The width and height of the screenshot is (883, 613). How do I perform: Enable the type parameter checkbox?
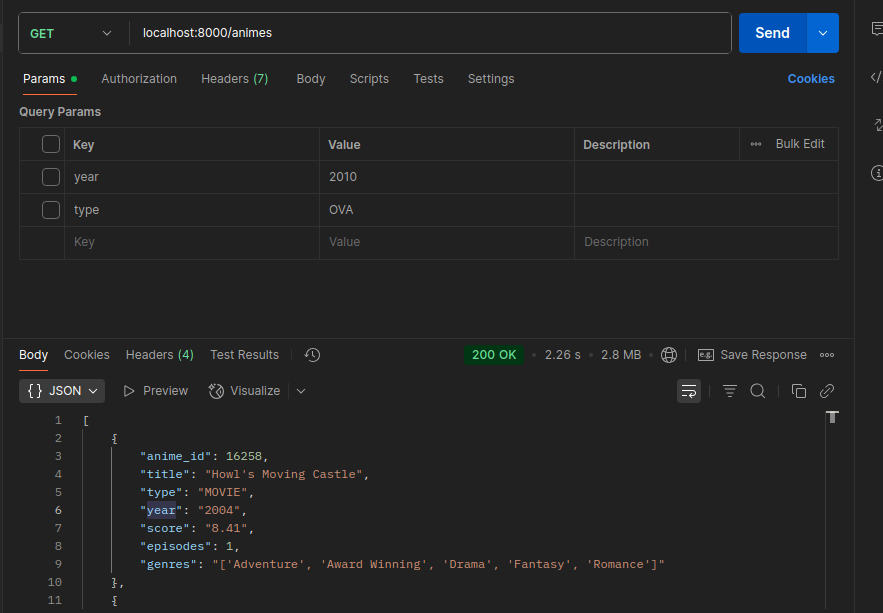(51, 210)
